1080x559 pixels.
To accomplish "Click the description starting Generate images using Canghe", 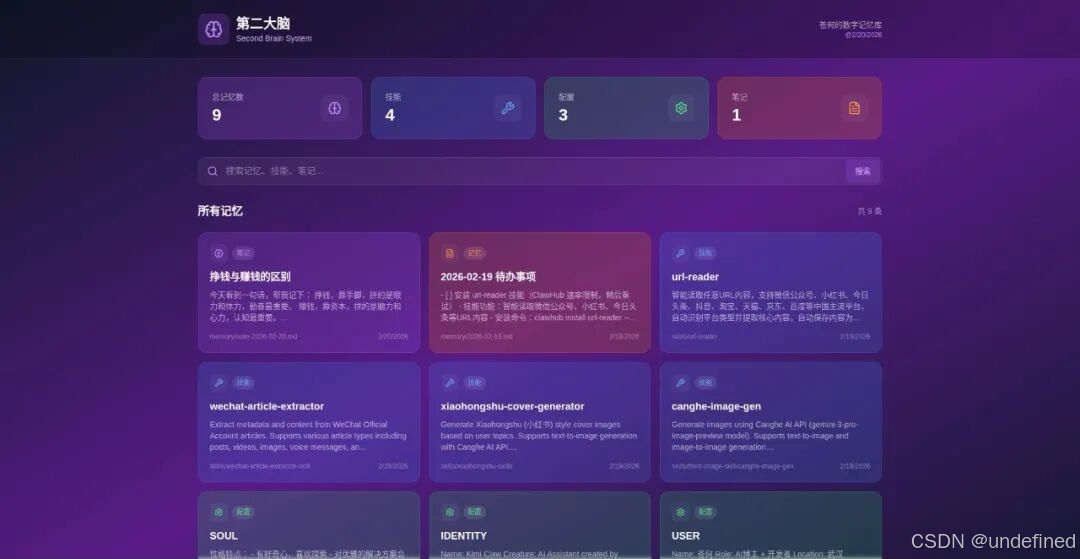I will tap(765, 436).
